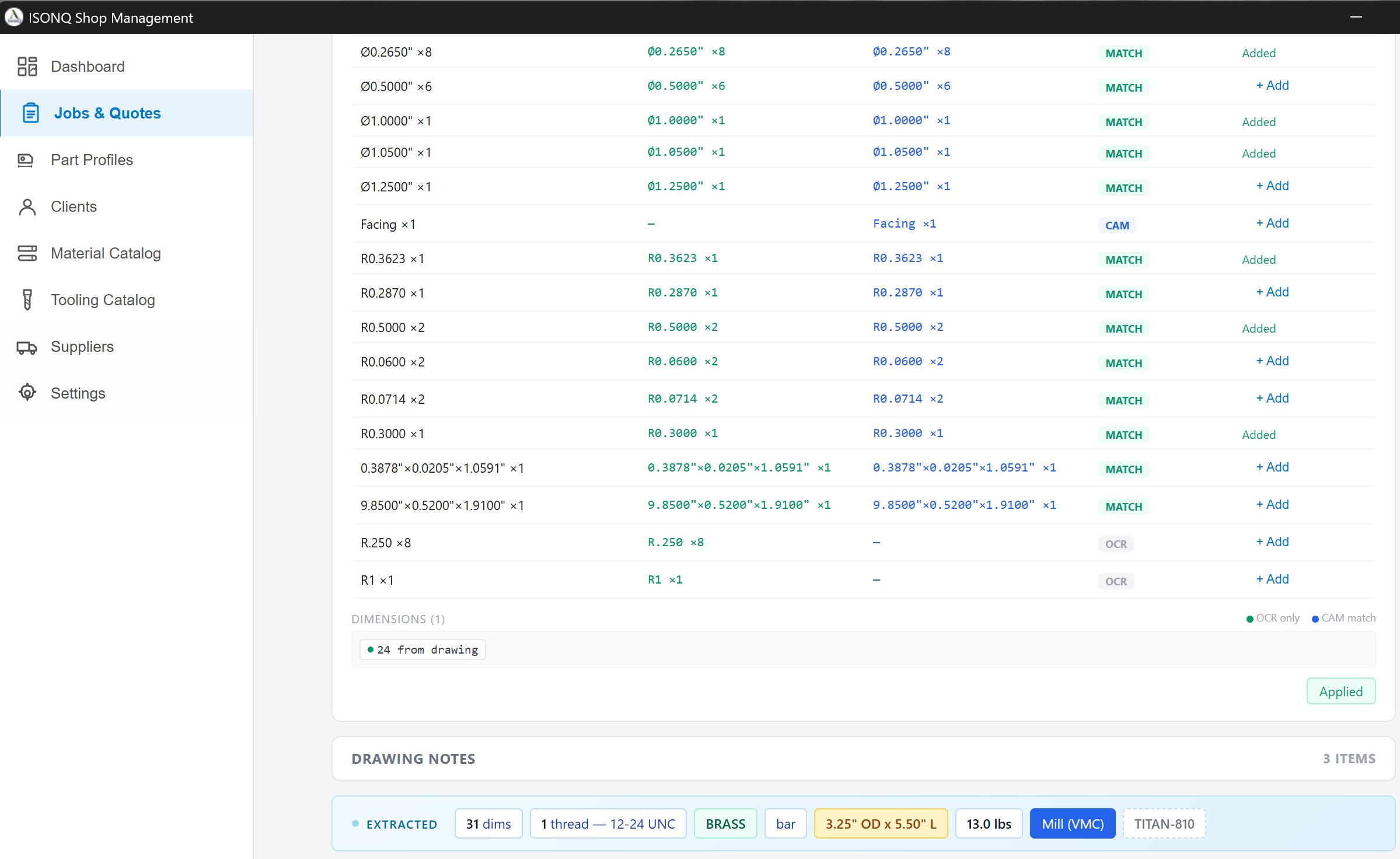Click the EXTRACTED status label
1400x859 pixels.
pos(402,825)
